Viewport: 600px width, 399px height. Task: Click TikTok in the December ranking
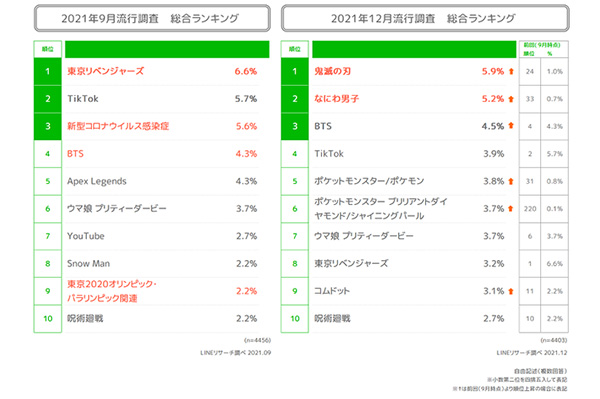click(329, 154)
